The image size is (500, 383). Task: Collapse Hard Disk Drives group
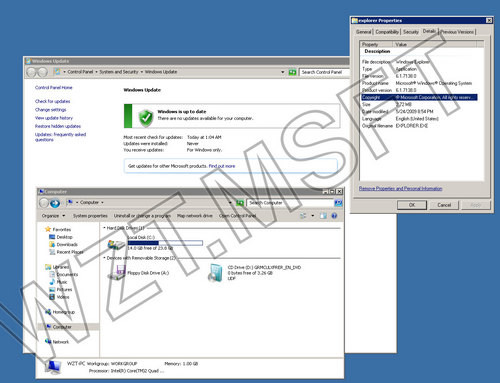tap(104, 228)
